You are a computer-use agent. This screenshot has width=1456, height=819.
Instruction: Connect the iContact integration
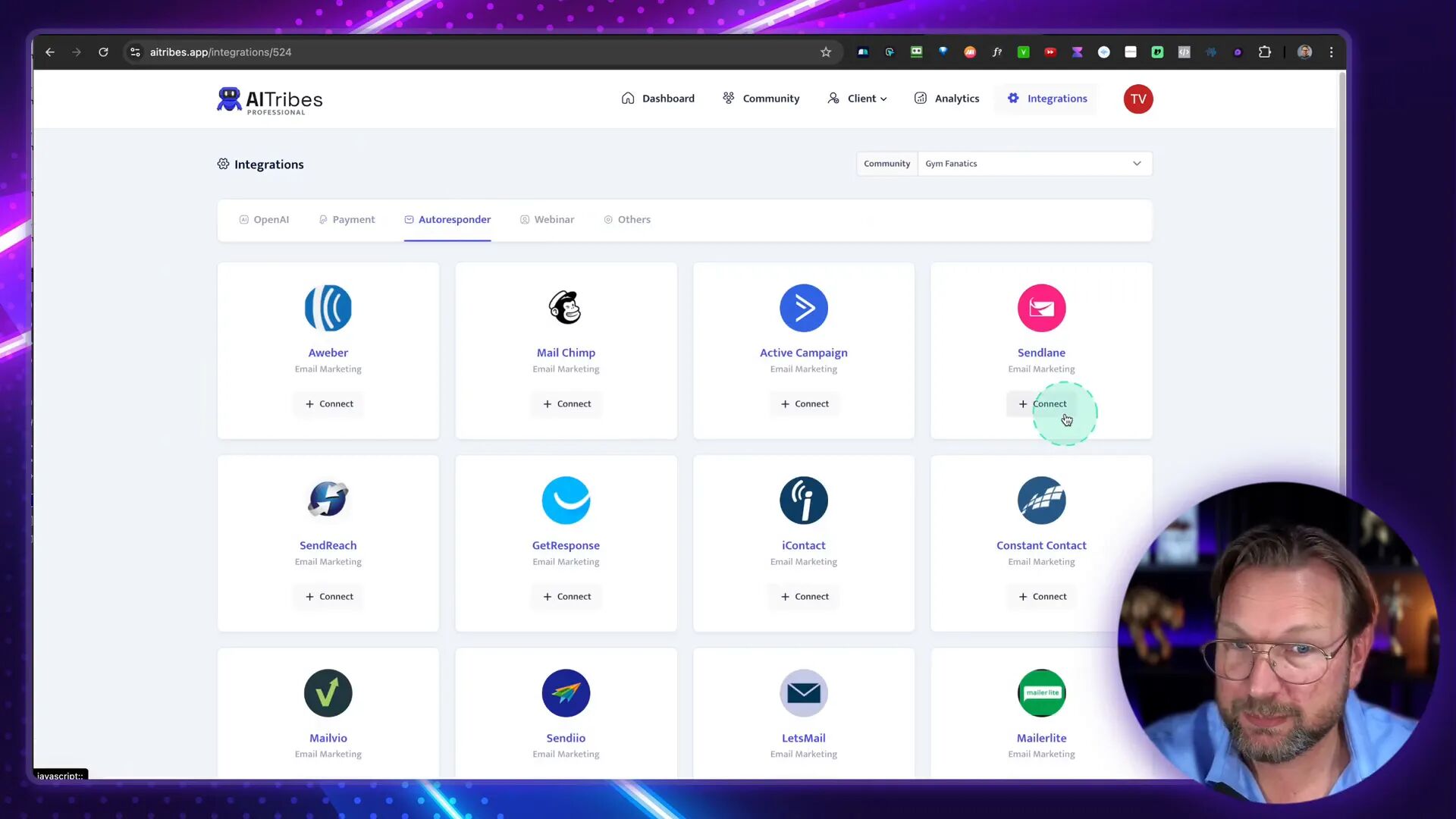pos(805,597)
